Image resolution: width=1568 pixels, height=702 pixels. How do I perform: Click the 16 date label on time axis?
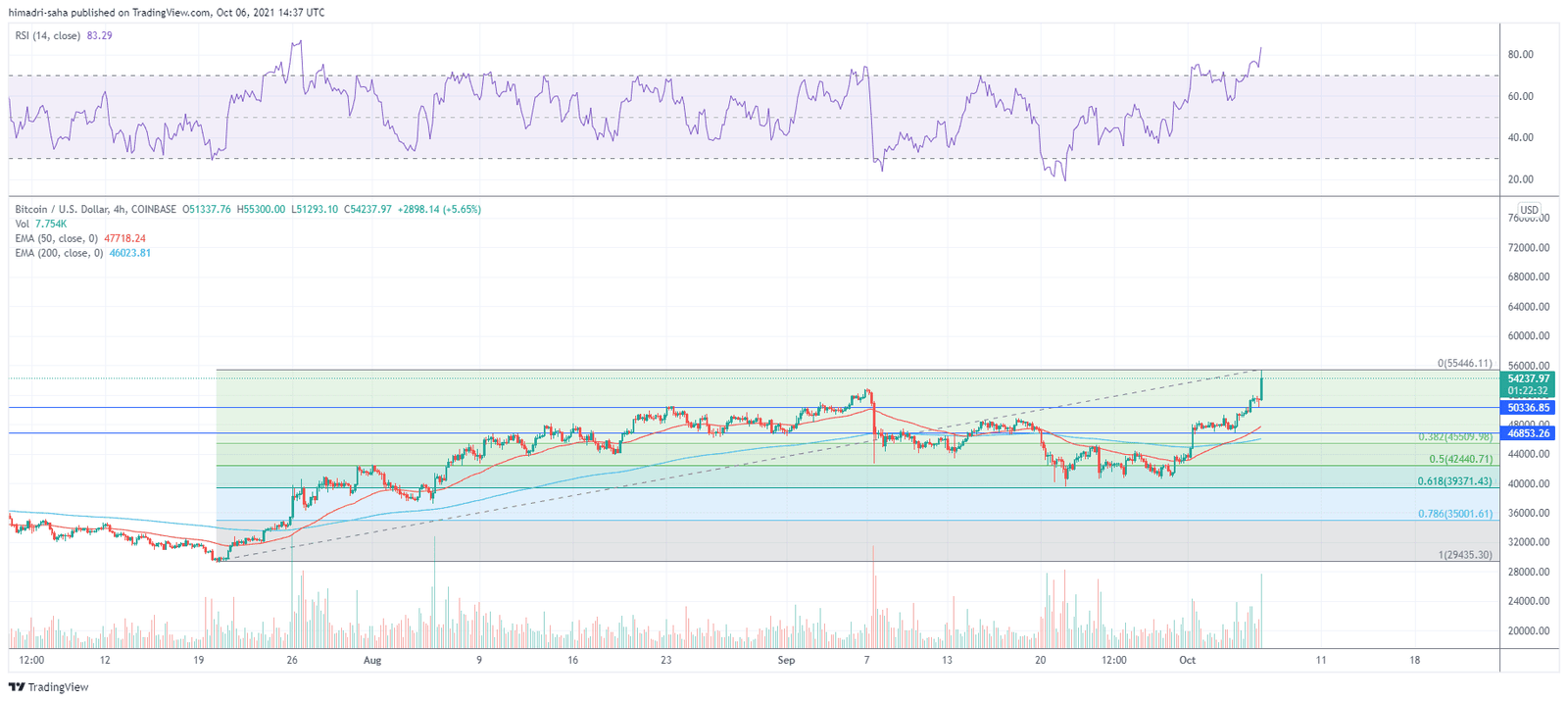coord(572,661)
